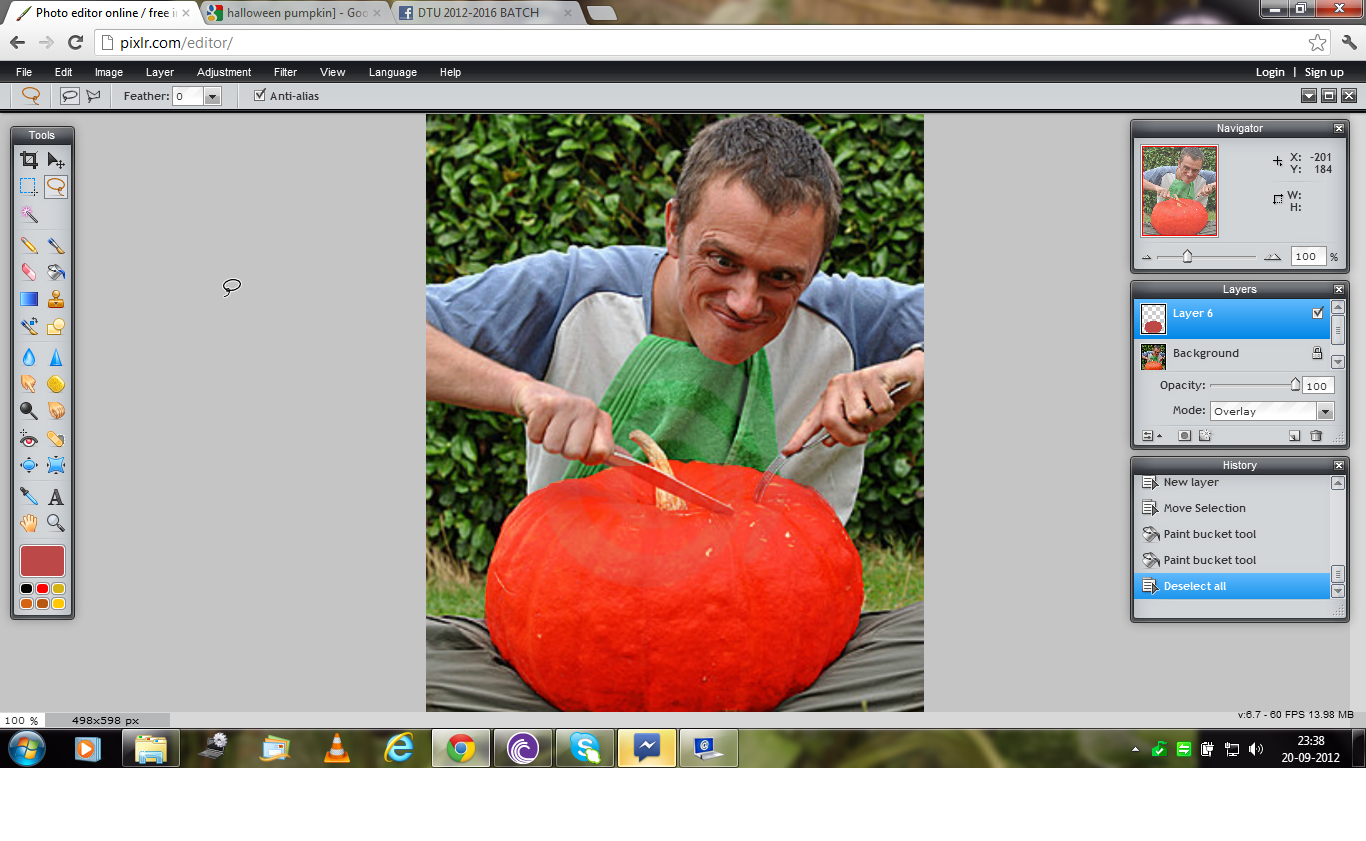
Task: Click the Navigator zoom slider handle
Action: point(1187,256)
